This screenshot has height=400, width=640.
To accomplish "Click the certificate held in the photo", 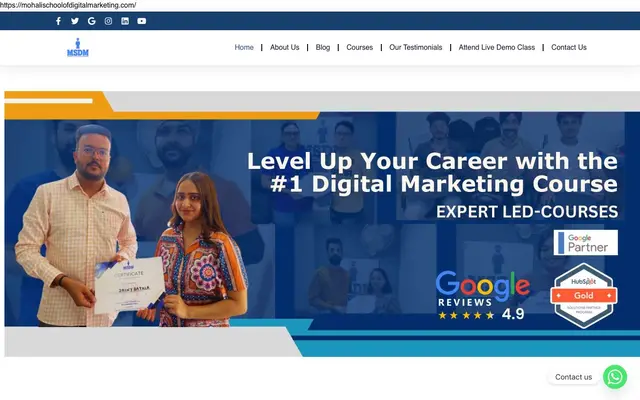I will pyautogui.click(x=130, y=285).
